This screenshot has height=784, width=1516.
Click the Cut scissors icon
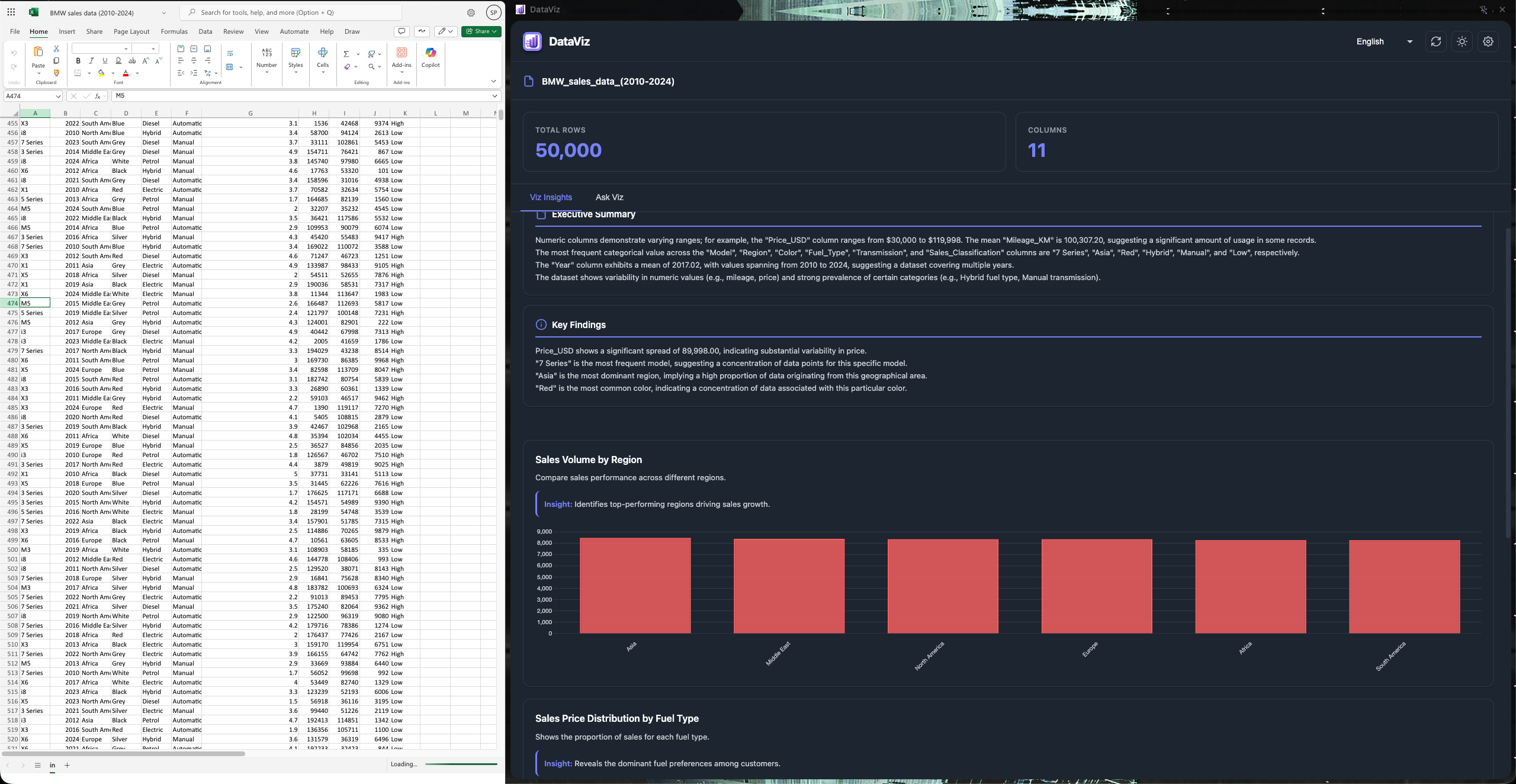tap(56, 49)
